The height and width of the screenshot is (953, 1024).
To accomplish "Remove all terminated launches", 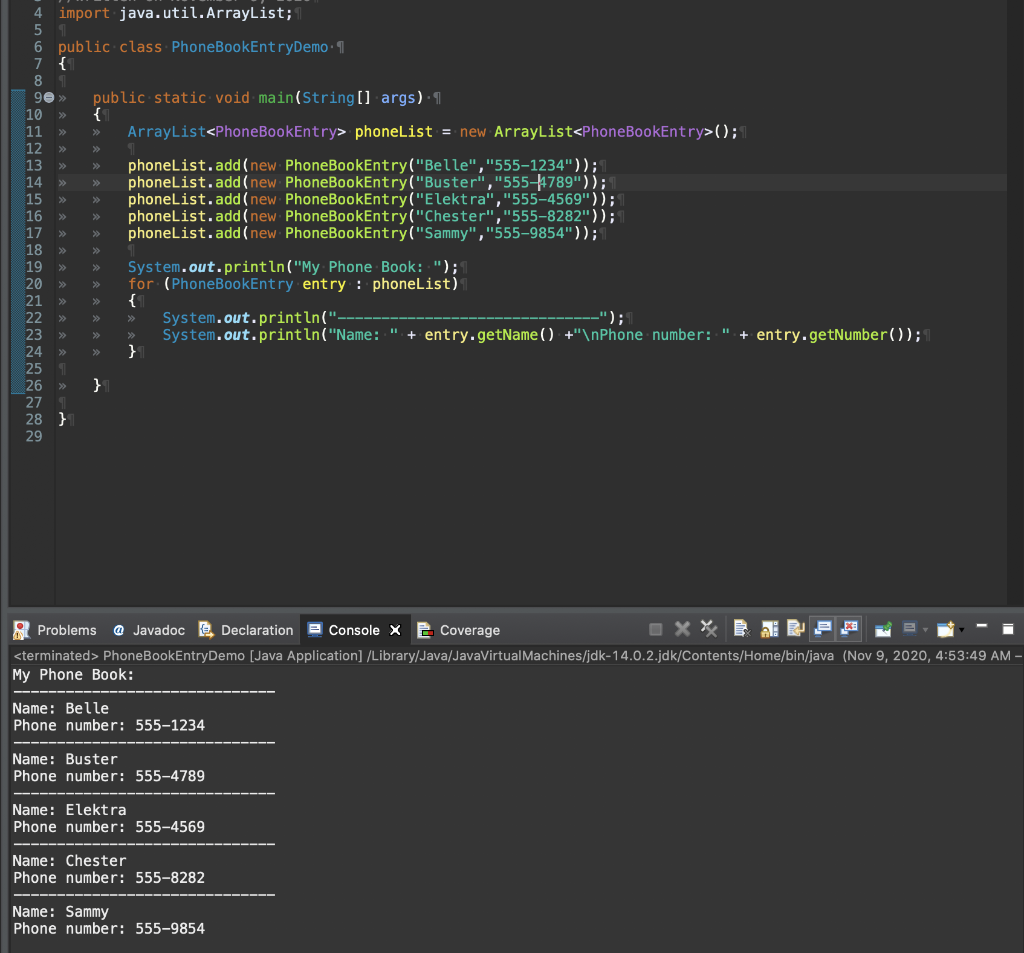I will pos(709,629).
